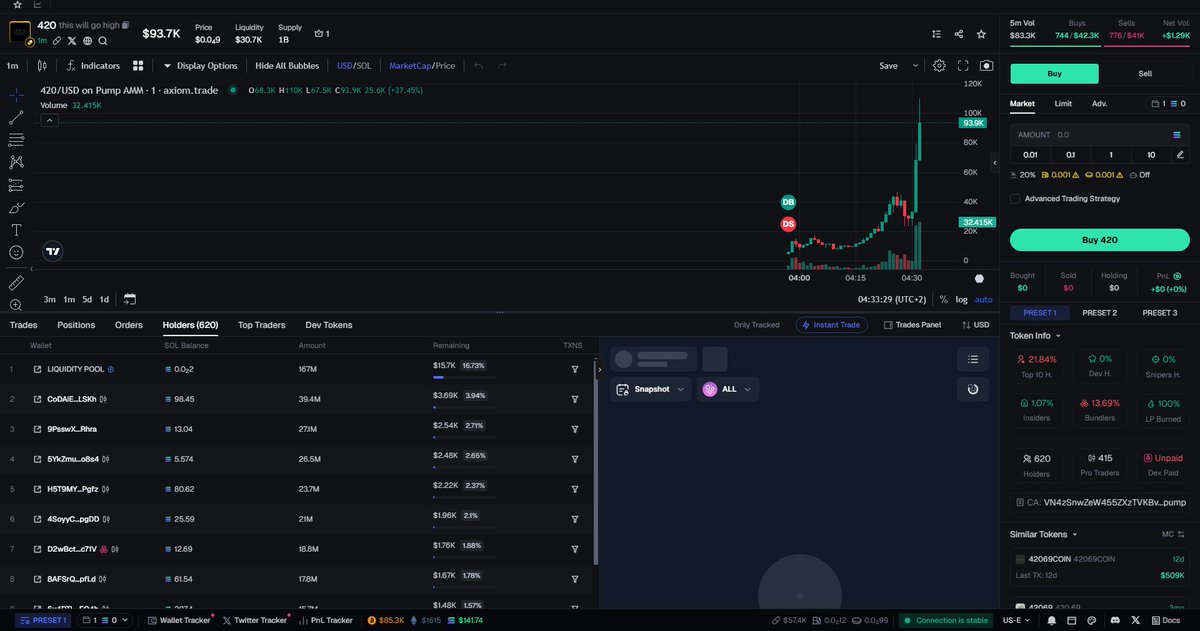Open the token's website globe icon

point(88,41)
